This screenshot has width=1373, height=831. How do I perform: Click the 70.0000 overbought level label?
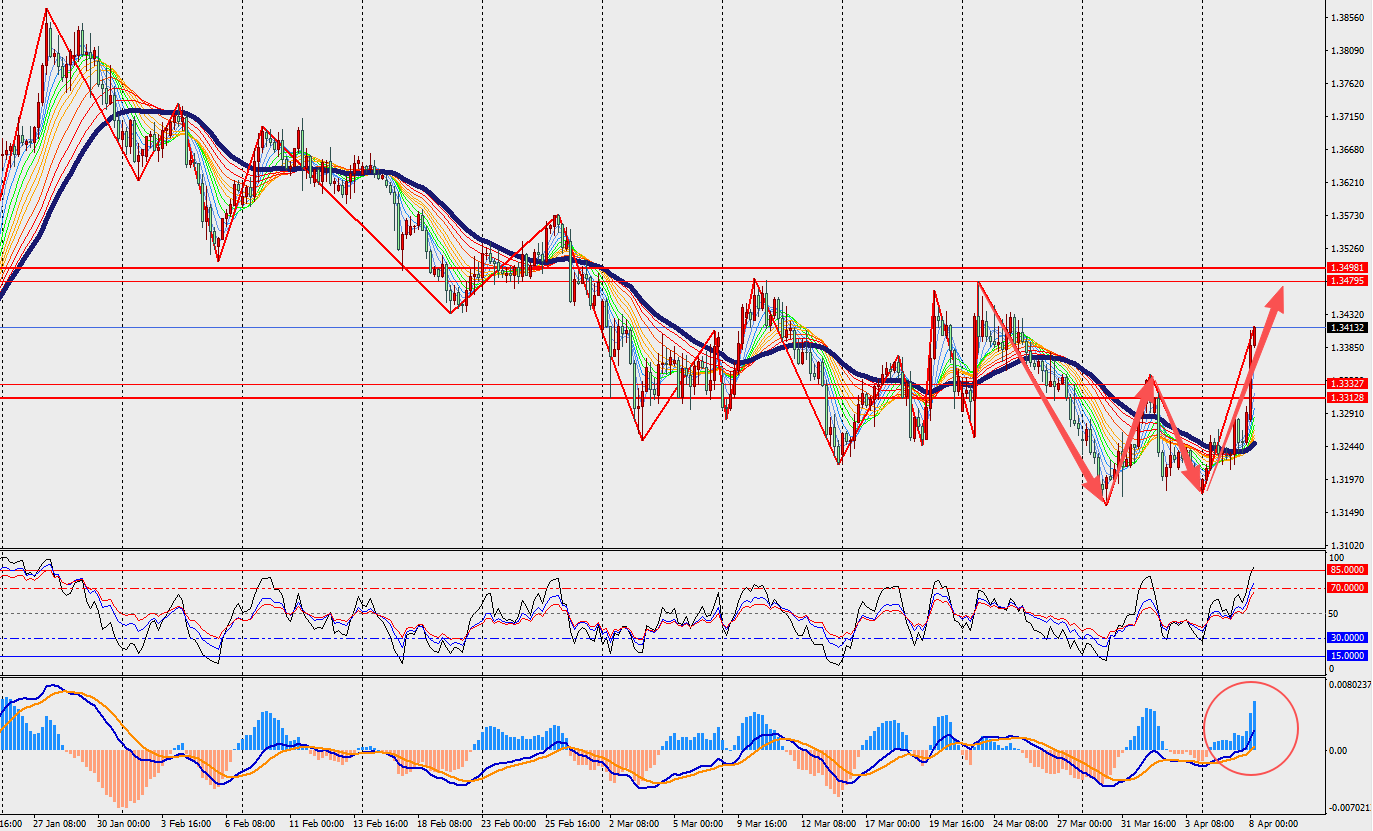1347,588
